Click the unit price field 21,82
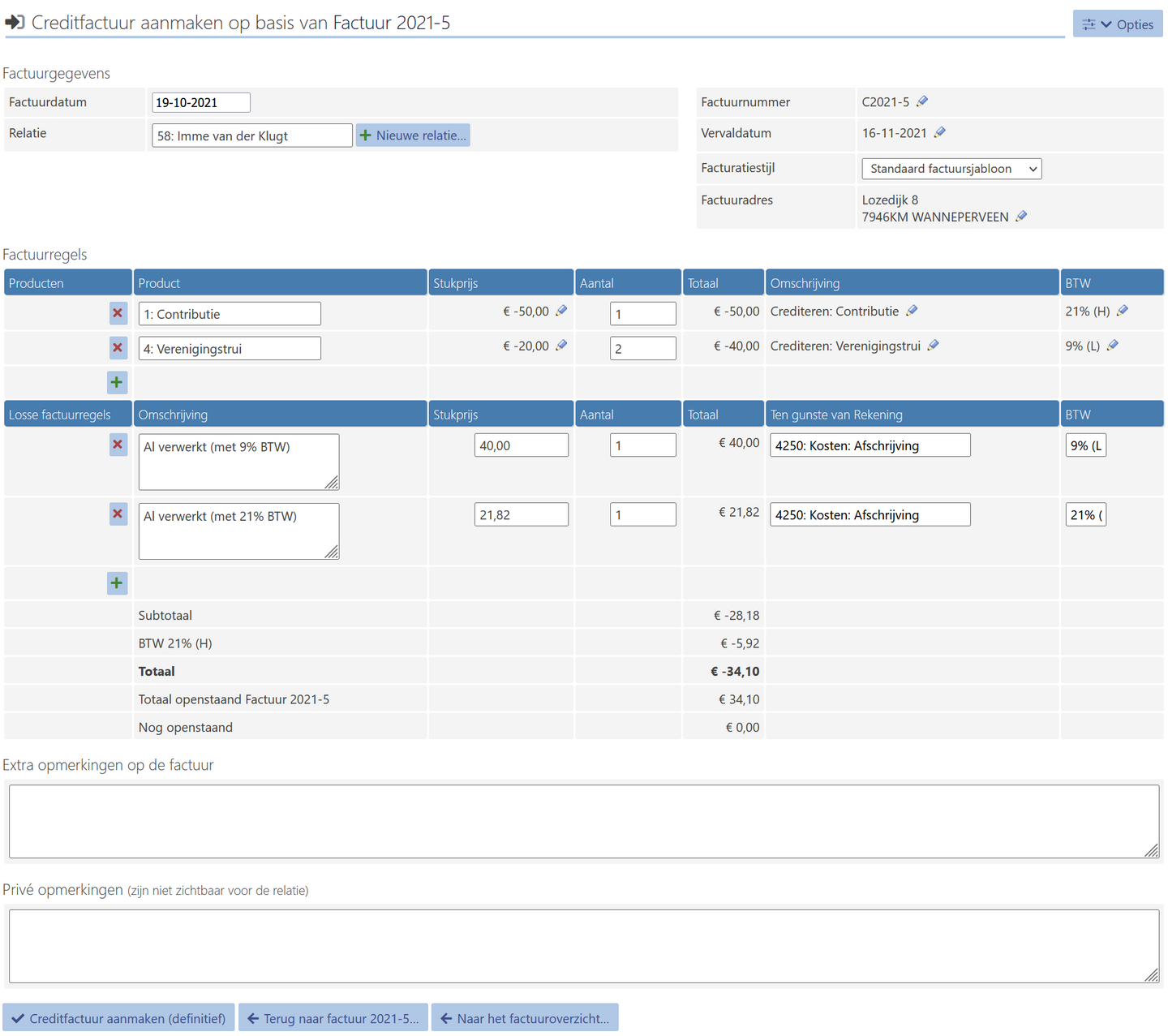The height and width of the screenshot is (1036, 1168). point(522,514)
